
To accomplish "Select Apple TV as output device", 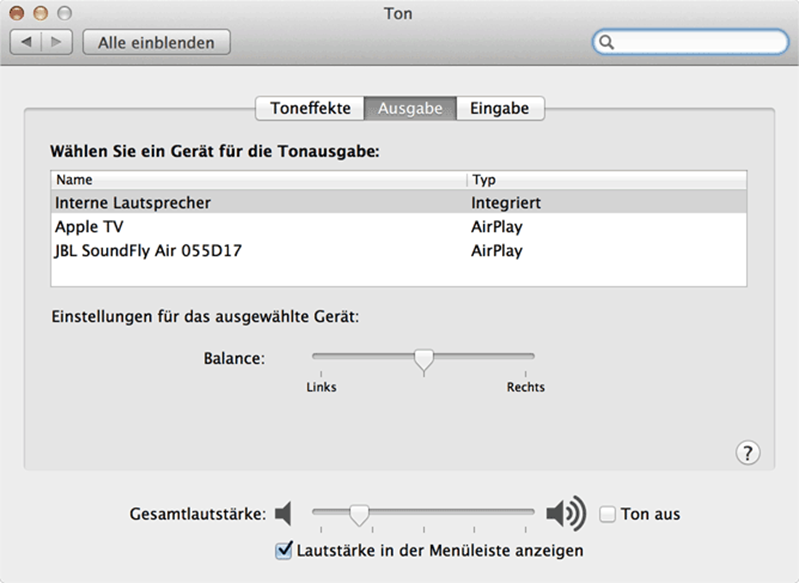I will pos(90,227).
